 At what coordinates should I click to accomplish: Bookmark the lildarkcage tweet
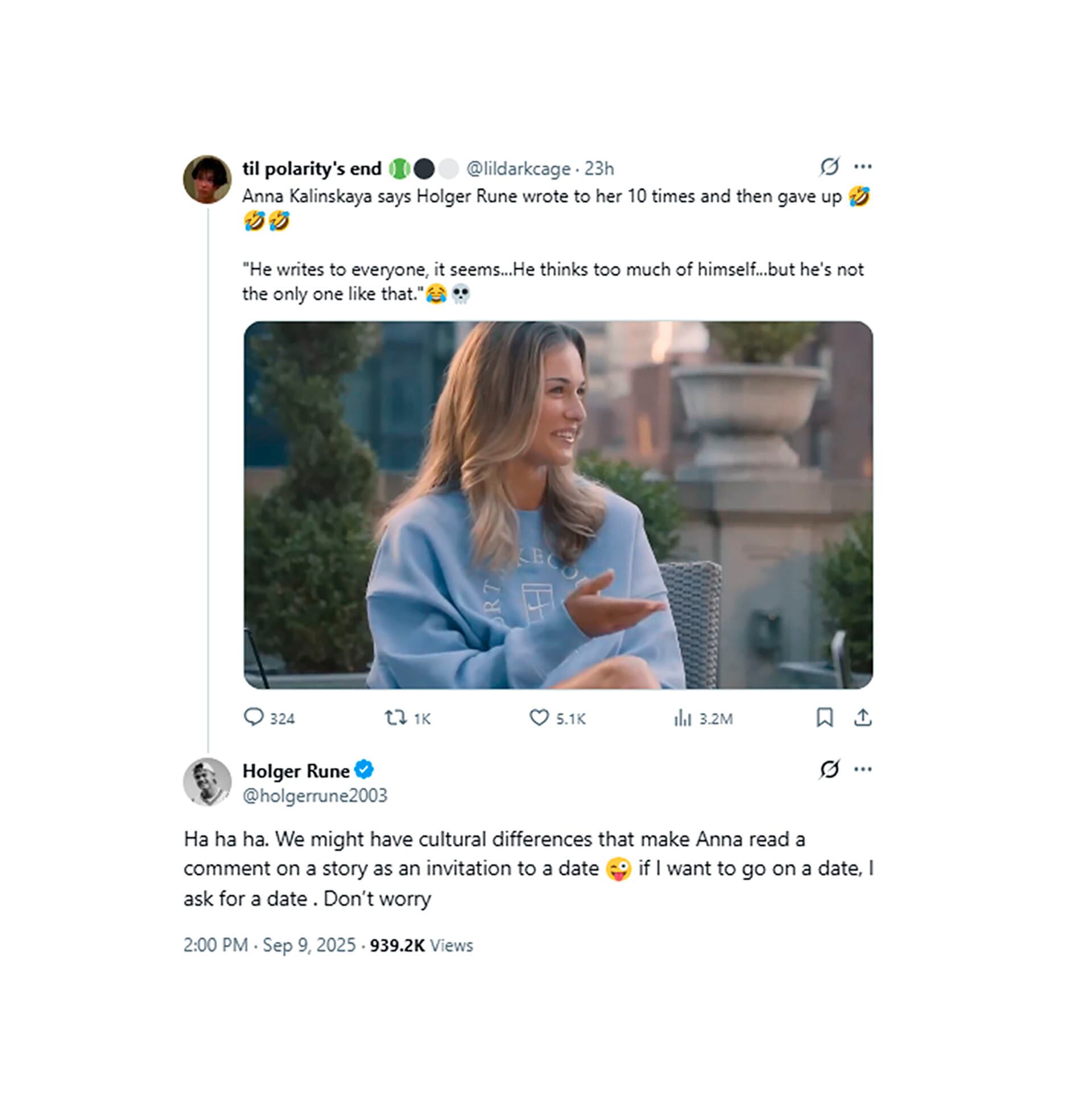point(824,717)
